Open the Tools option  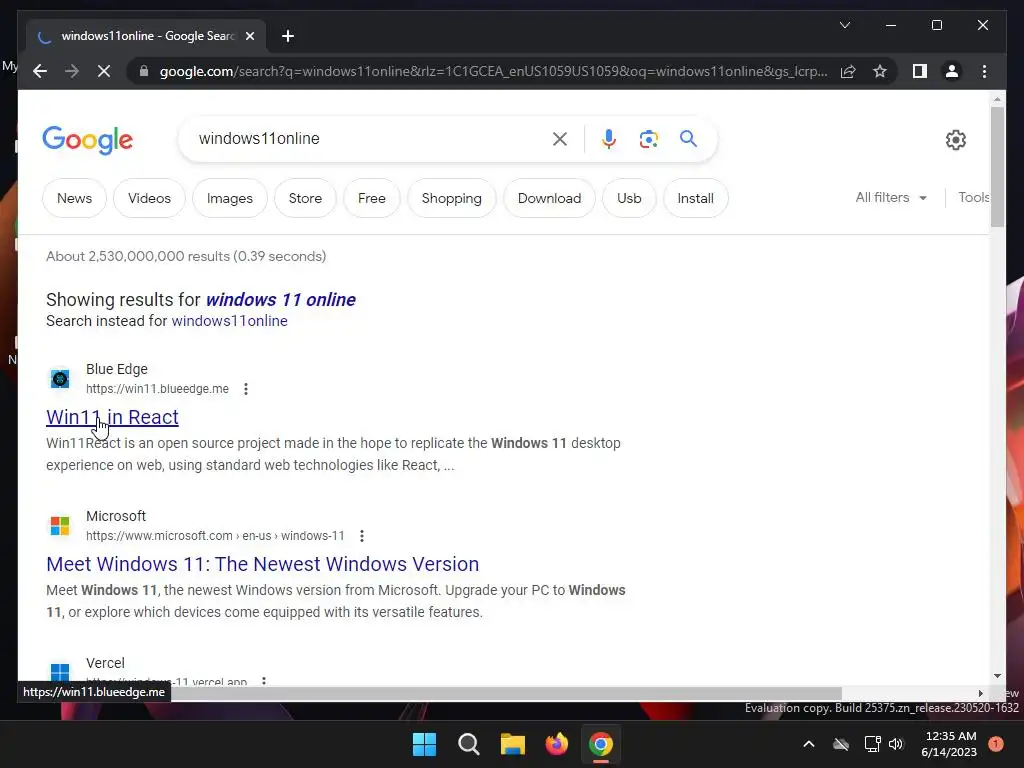pos(973,197)
